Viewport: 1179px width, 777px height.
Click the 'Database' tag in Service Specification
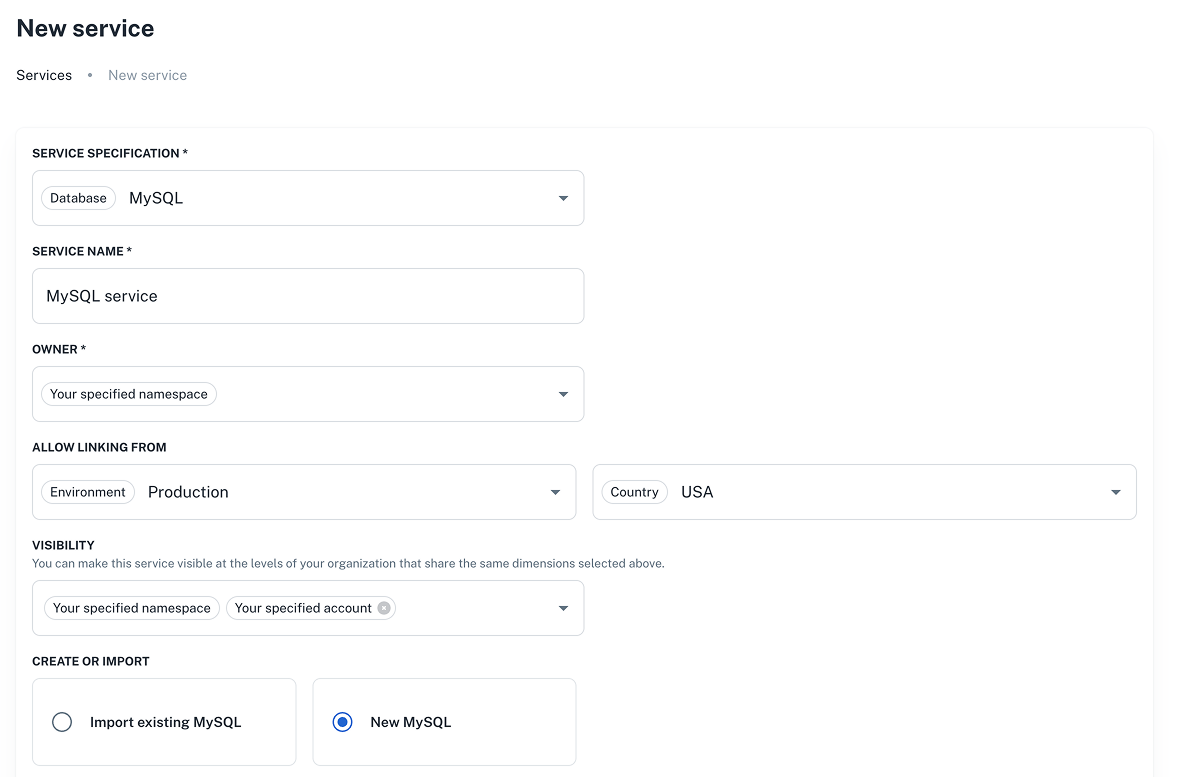click(78, 198)
